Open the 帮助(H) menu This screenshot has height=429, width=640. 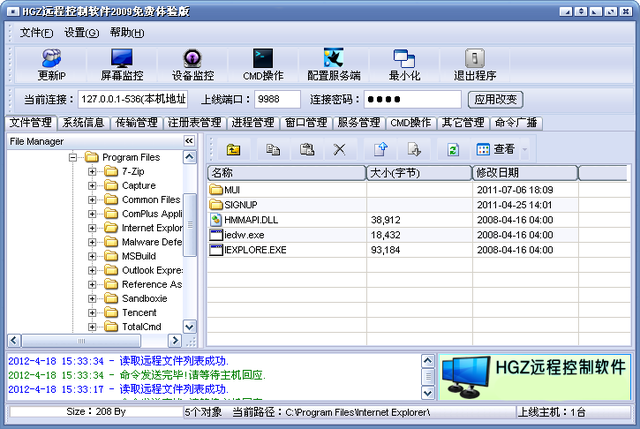point(127,32)
